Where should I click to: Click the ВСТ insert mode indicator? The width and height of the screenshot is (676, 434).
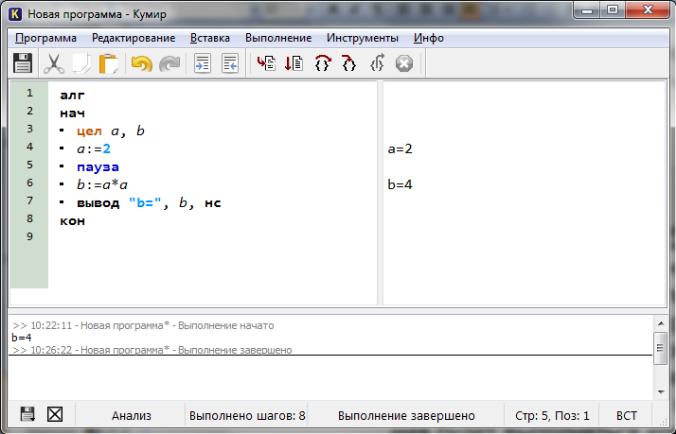click(626, 415)
